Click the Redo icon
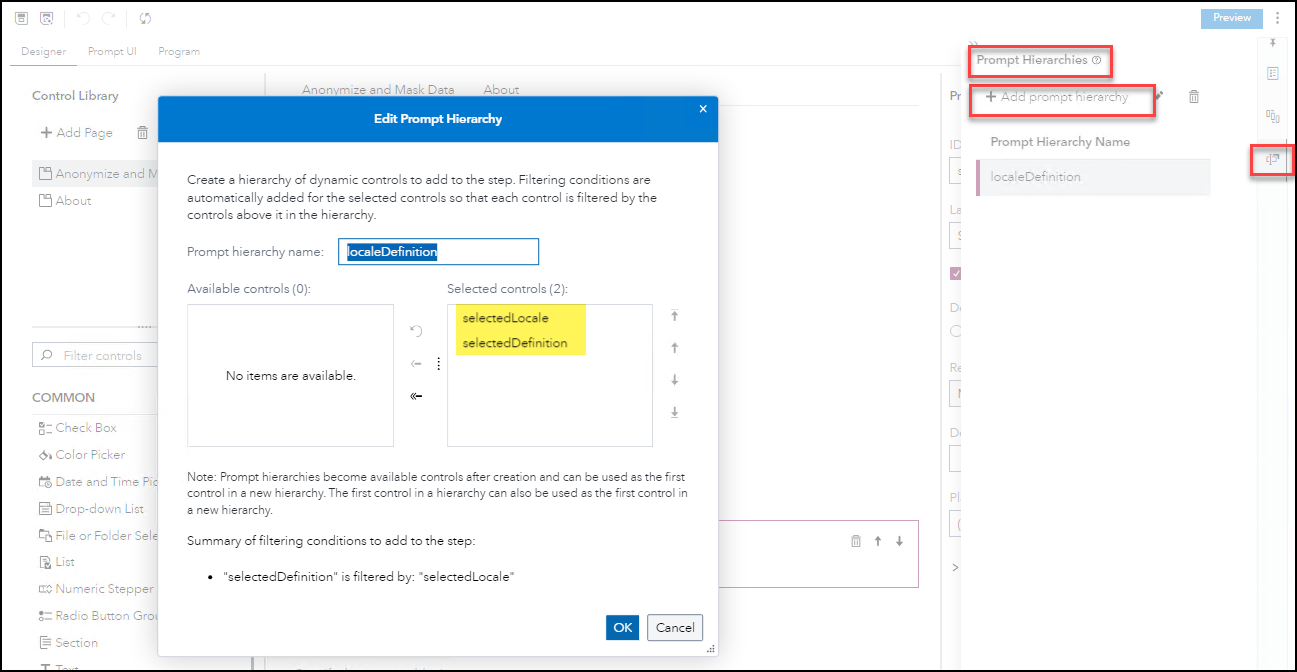Image resolution: width=1297 pixels, height=672 pixels. click(108, 18)
